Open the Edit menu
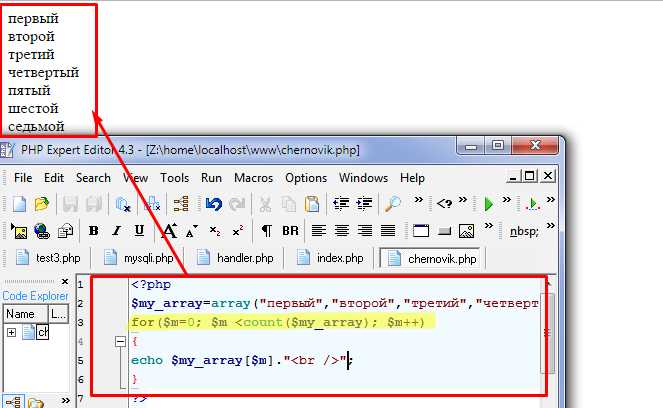Viewport: 663px width, 408px height. (54, 178)
